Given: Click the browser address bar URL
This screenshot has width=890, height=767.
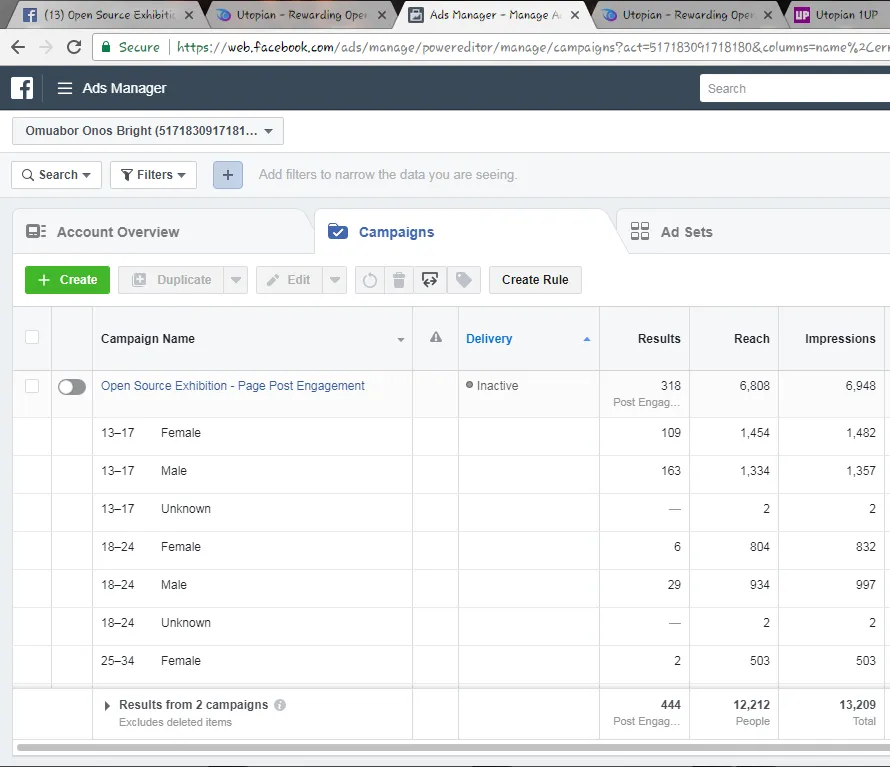Looking at the screenshot, I should (x=532, y=47).
